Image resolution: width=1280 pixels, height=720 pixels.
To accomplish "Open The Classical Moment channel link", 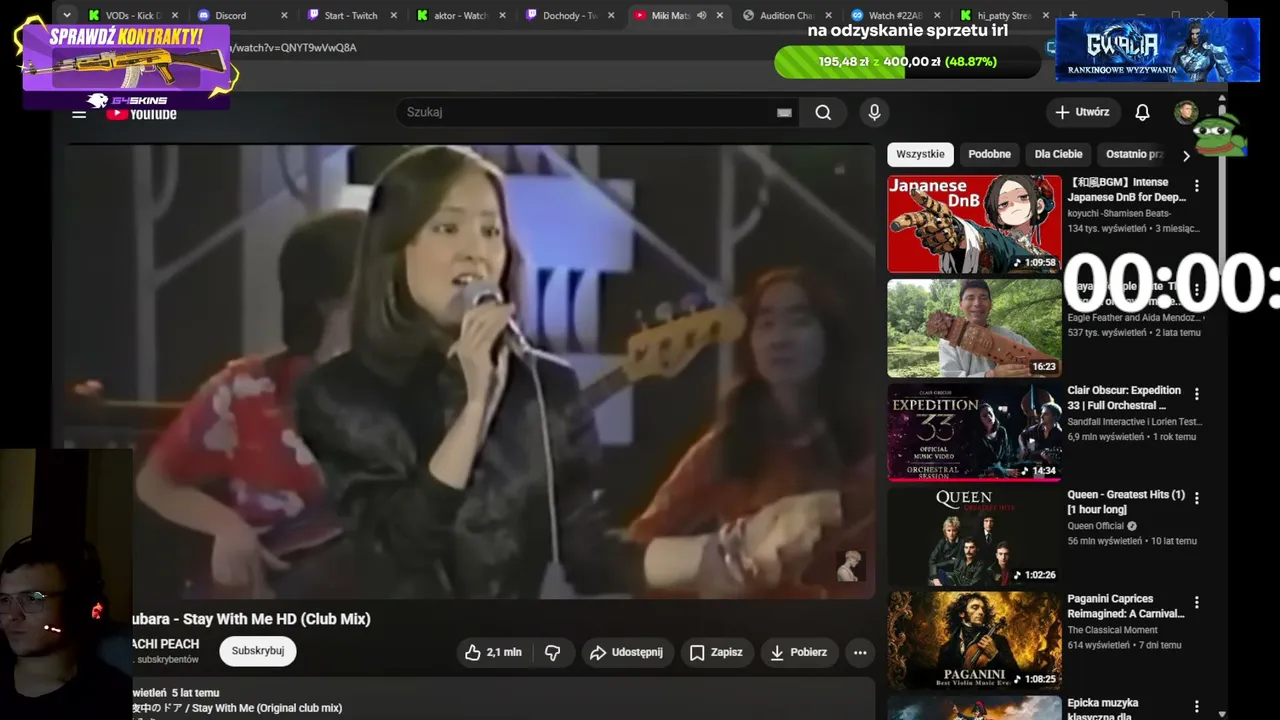I will tap(1112, 630).
